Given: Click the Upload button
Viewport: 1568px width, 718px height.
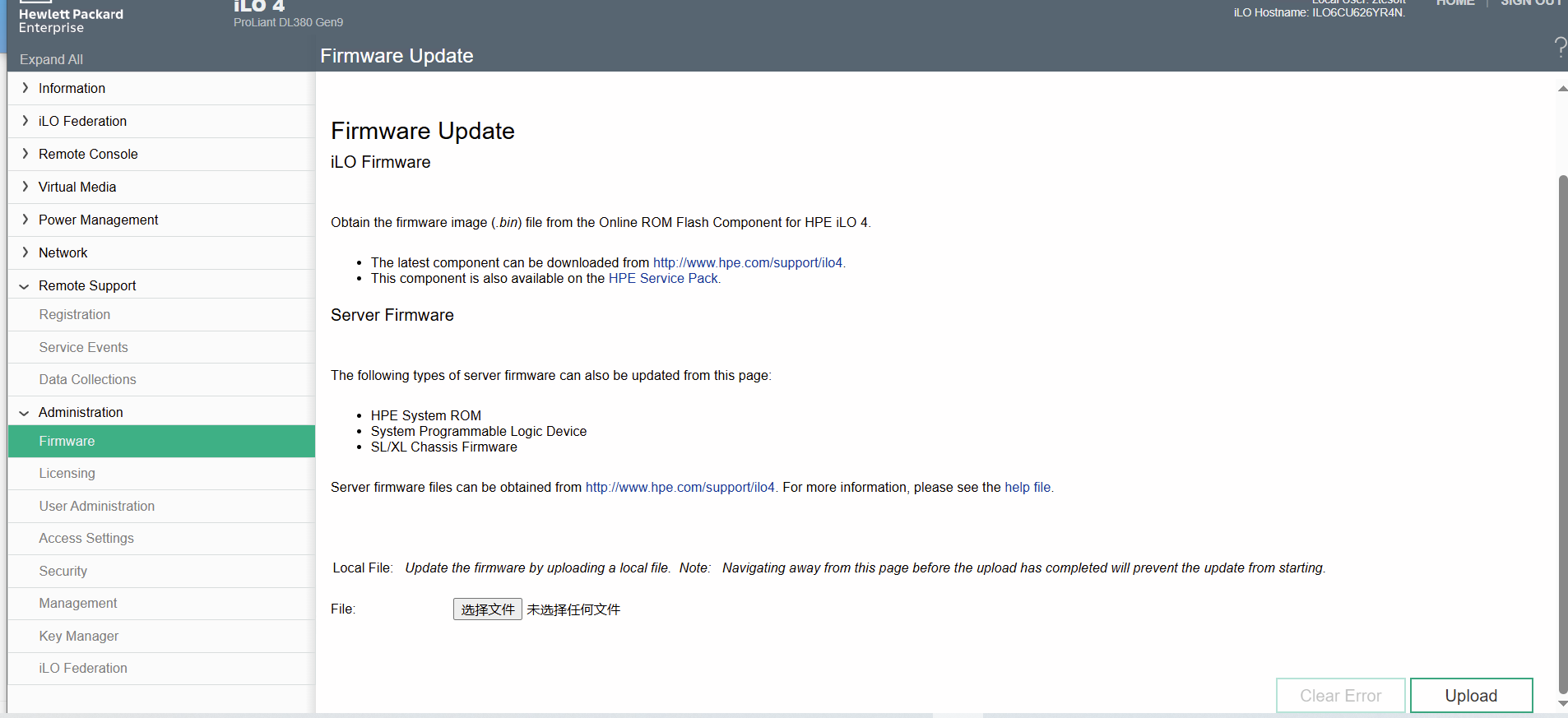Looking at the screenshot, I should coord(1470,696).
